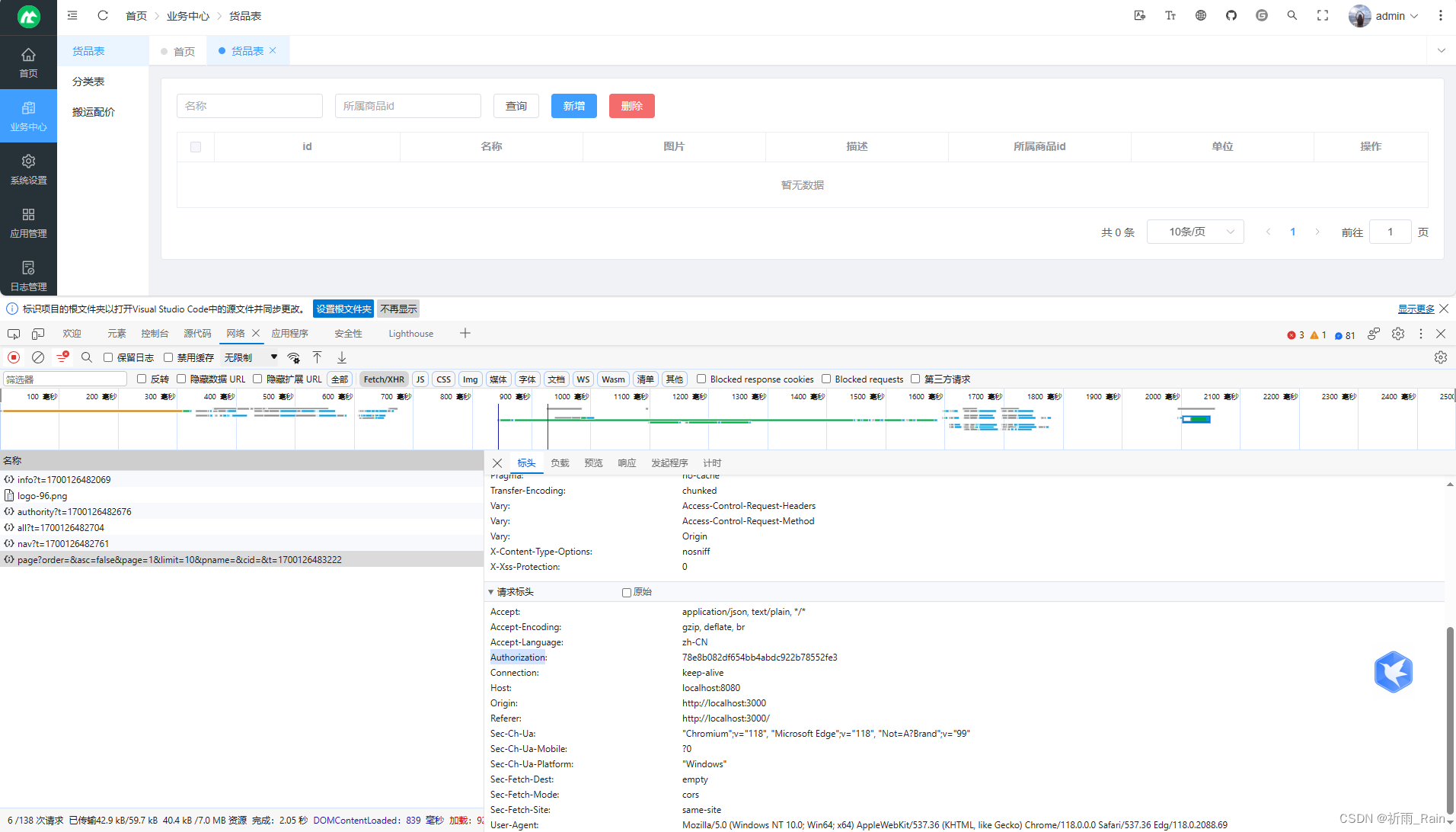Open header vertical more-options menu
This screenshot has width=1456, height=832.
coord(1440,15)
